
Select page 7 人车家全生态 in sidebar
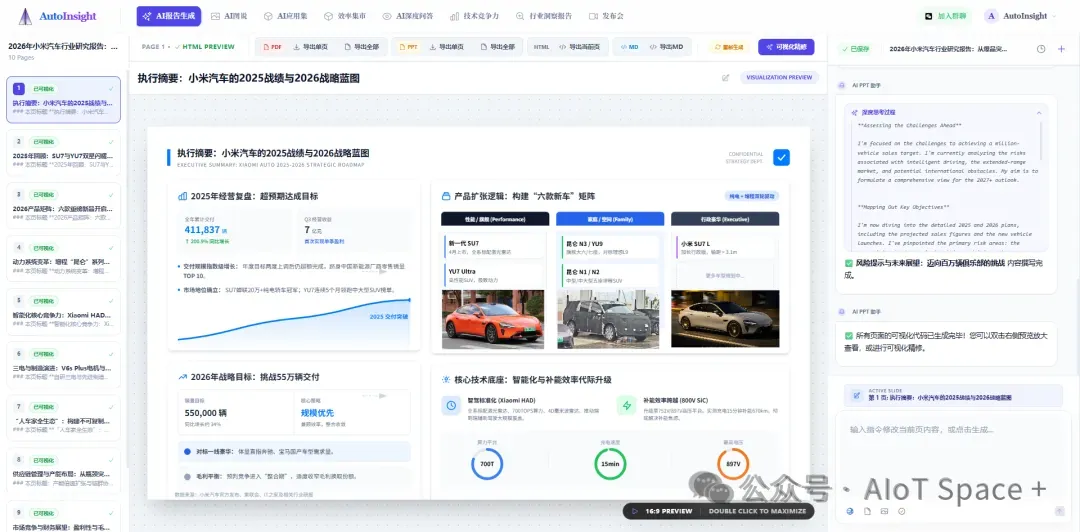(63, 418)
